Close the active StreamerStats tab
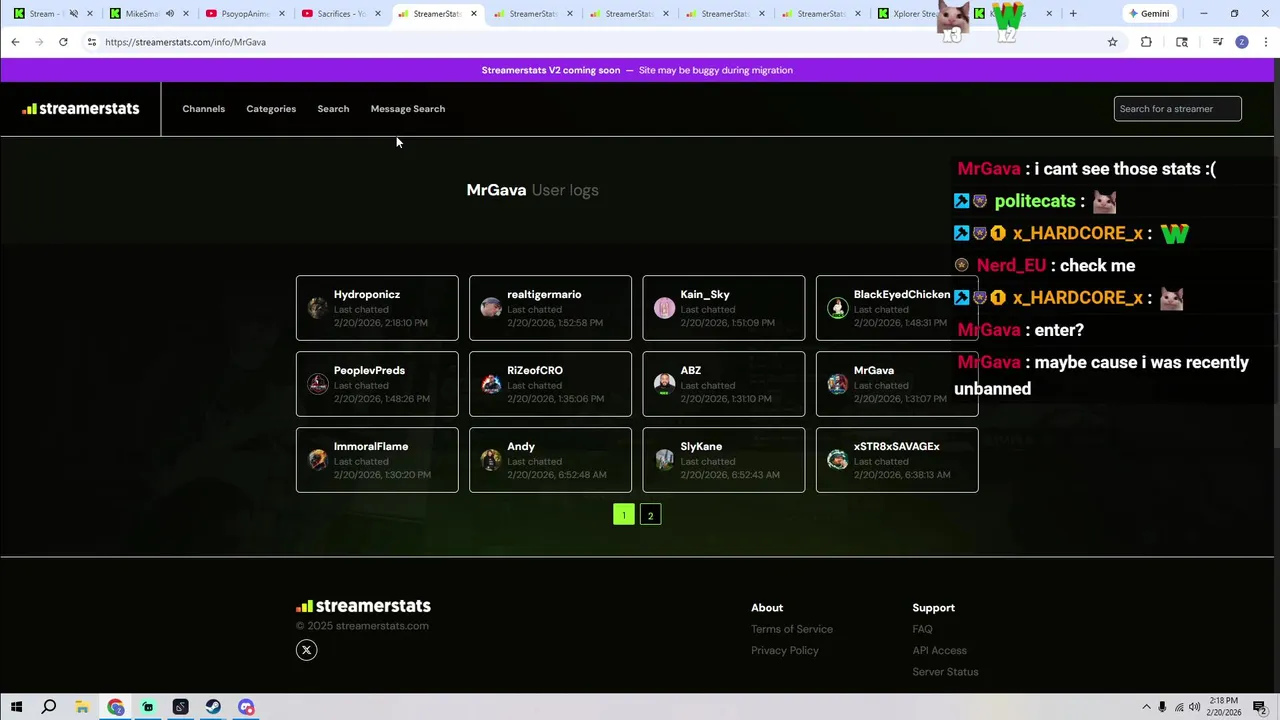 click(x=473, y=14)
